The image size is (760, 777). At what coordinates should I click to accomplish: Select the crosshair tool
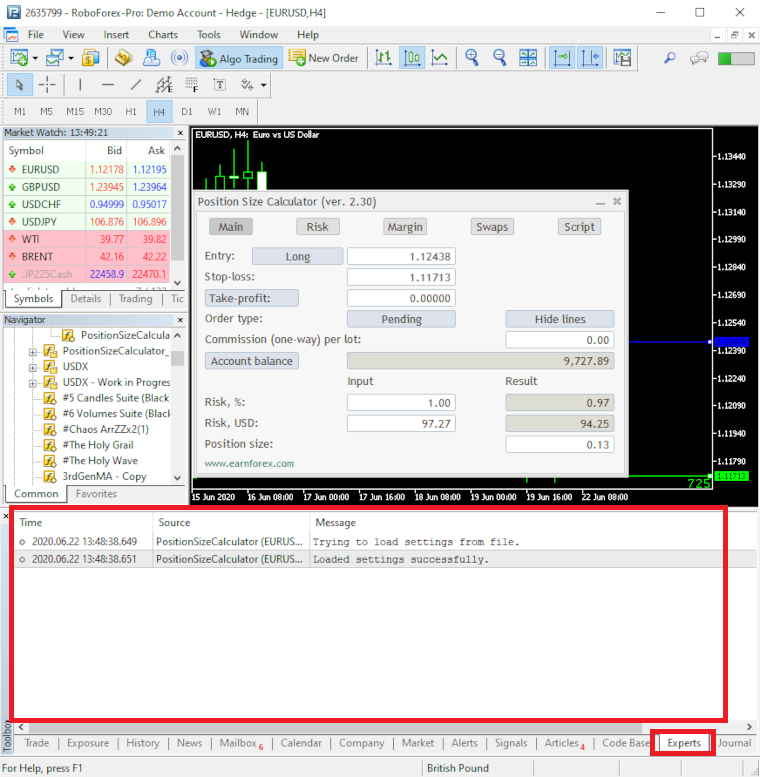pyautogui.click(x=47, y=85)
